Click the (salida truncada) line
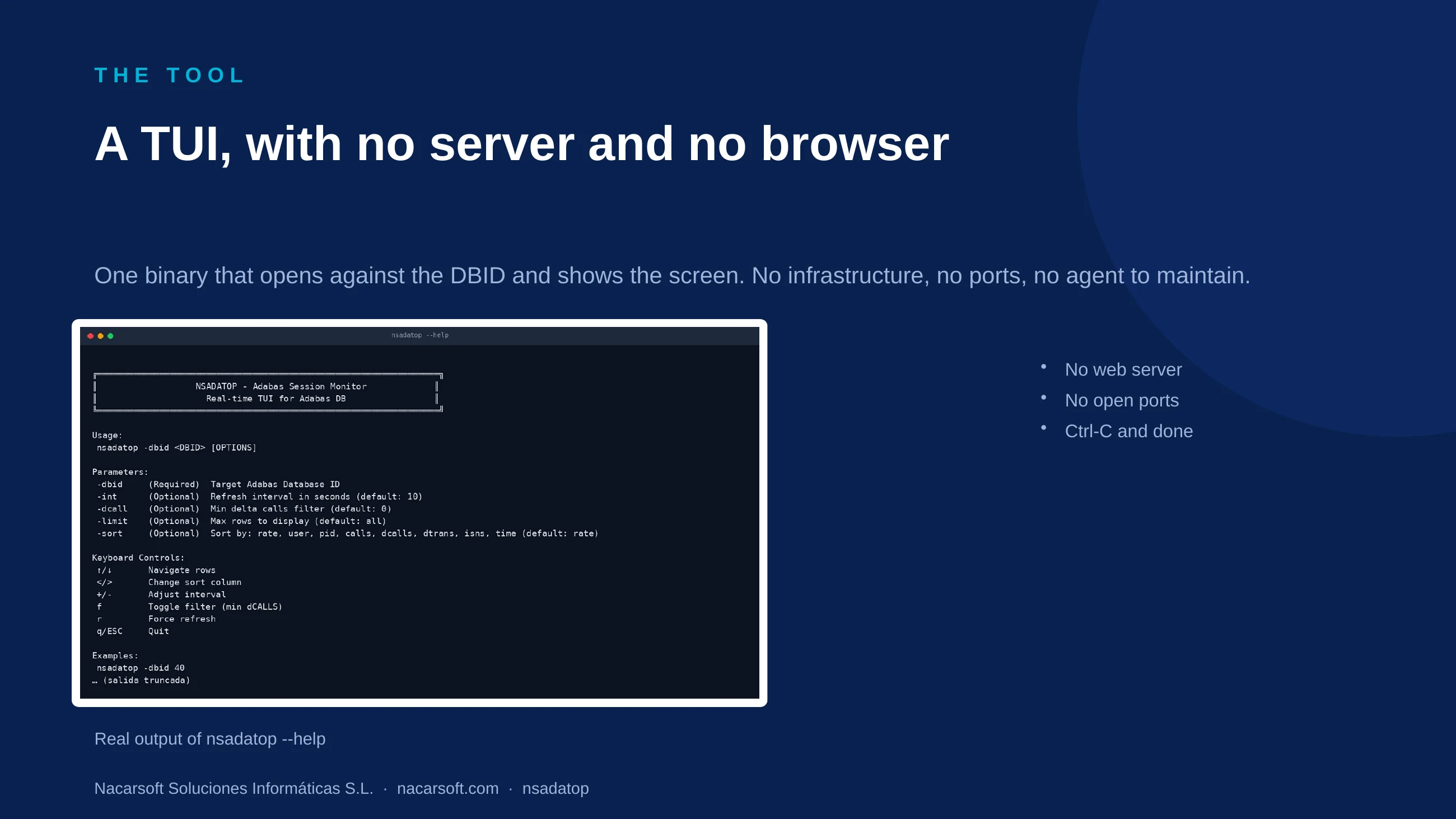Image resolution: width=1456 pixels, height=819 pixels. [141, 681]
